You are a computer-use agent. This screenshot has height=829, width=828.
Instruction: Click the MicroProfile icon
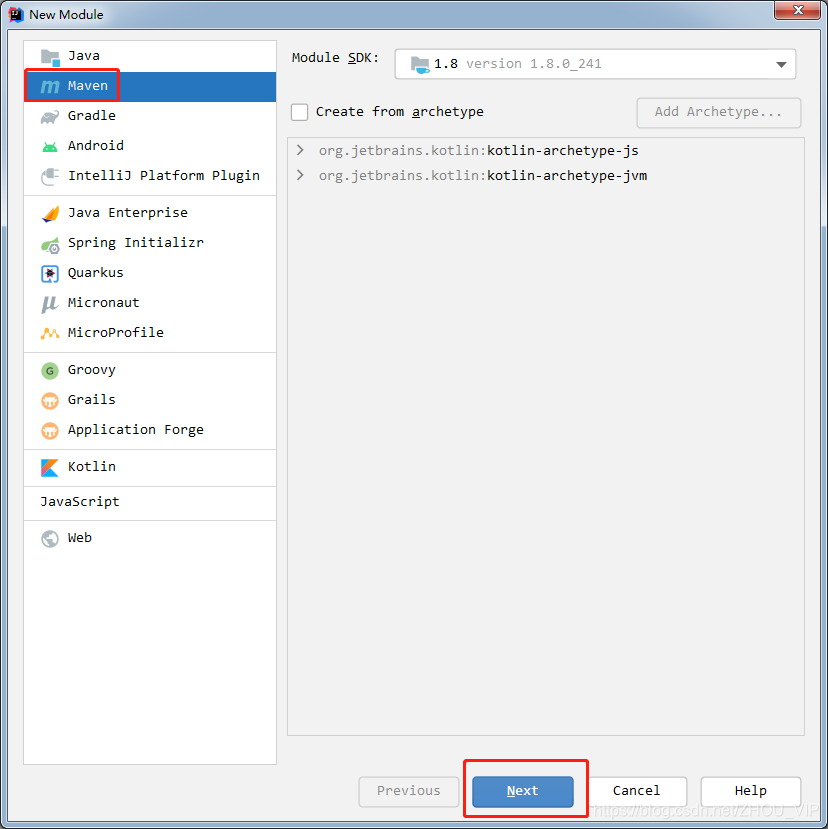pos(50,333)
